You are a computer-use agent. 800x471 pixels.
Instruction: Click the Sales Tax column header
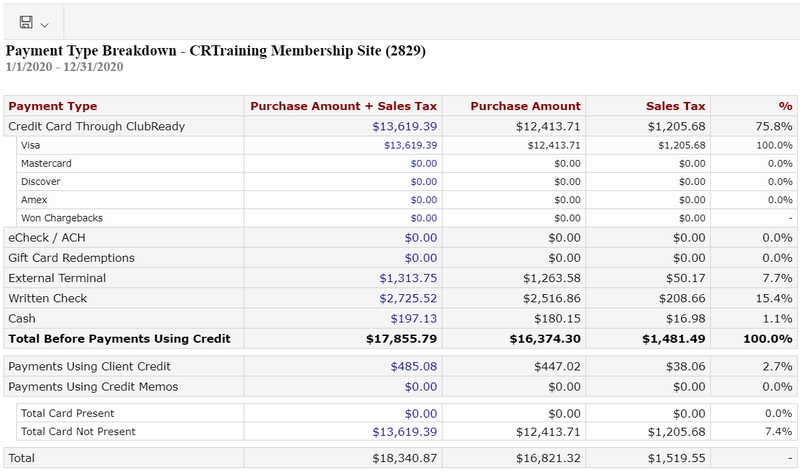pos(676,106)
